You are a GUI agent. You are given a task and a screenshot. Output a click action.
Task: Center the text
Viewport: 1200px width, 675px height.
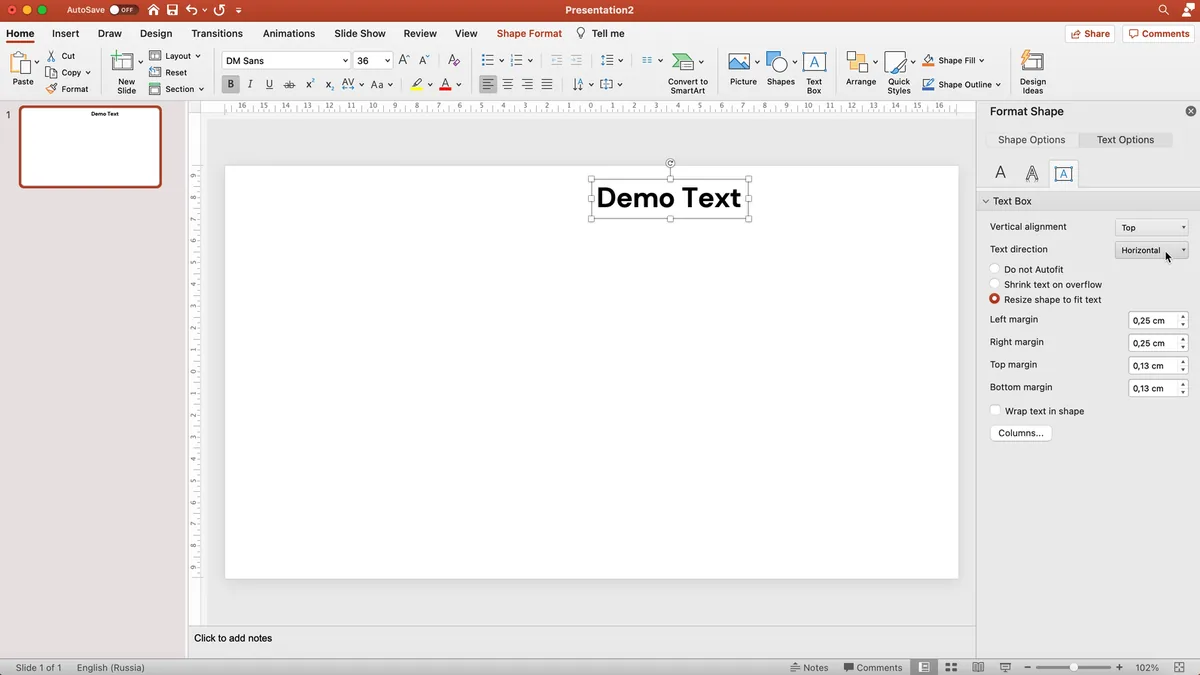pyautogui.click(x=508, y=85)
